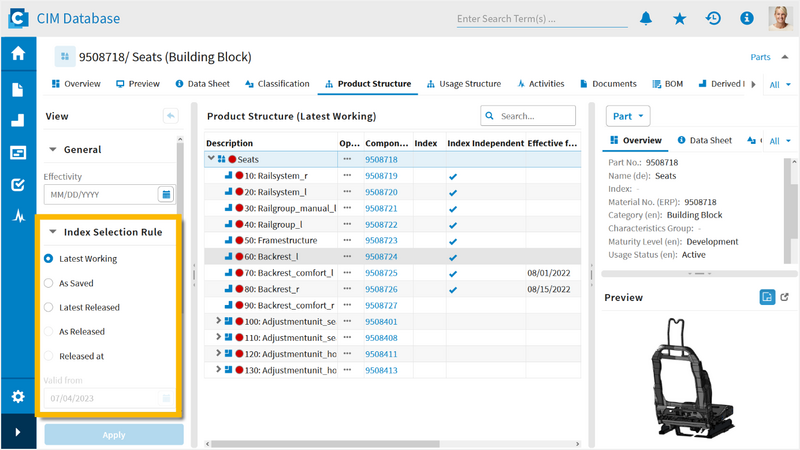
Task: Collapse the Index Selection Rule section
Action: (x=53, y=232)
